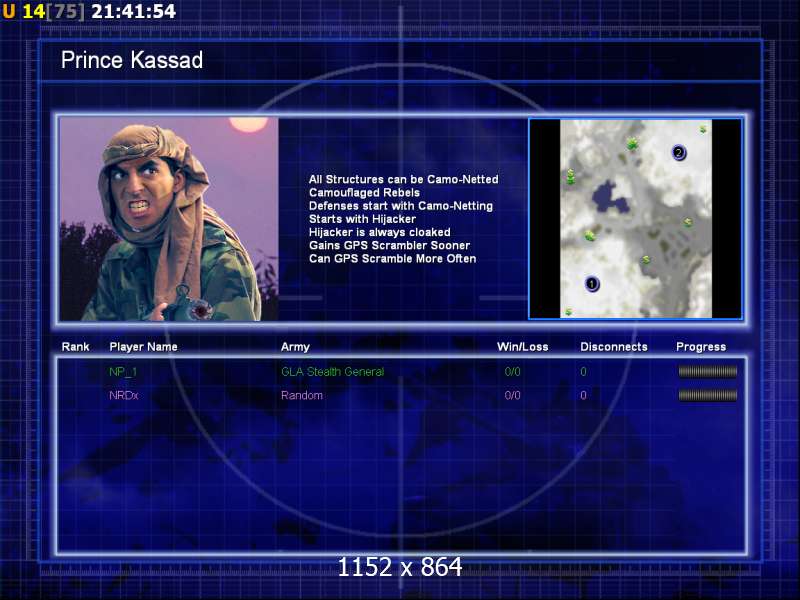Click 'All Structures can be Camo-Netted' line

(404, 179)
